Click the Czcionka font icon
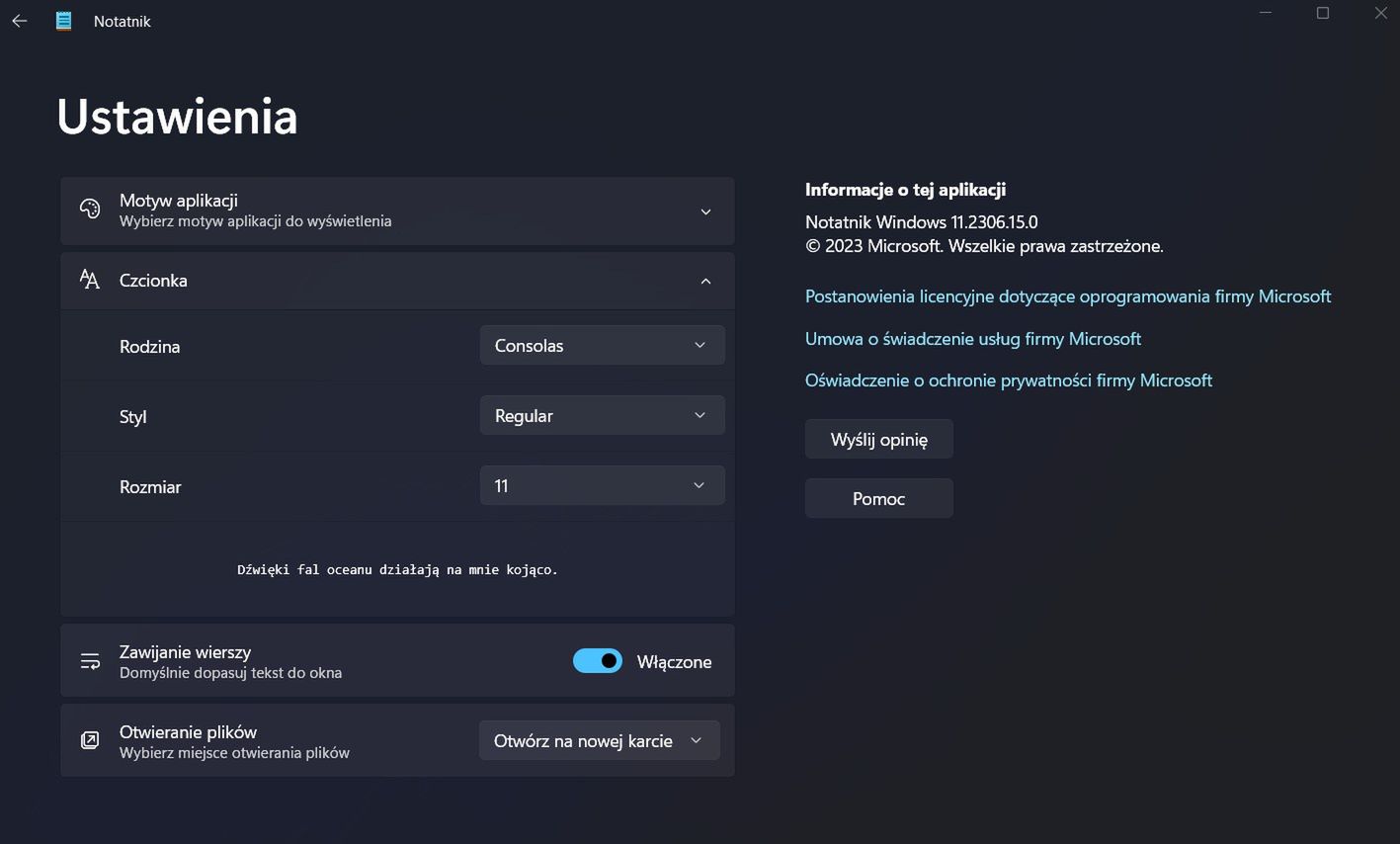Viewport: 1400px width, 844px height. point(90,280)
